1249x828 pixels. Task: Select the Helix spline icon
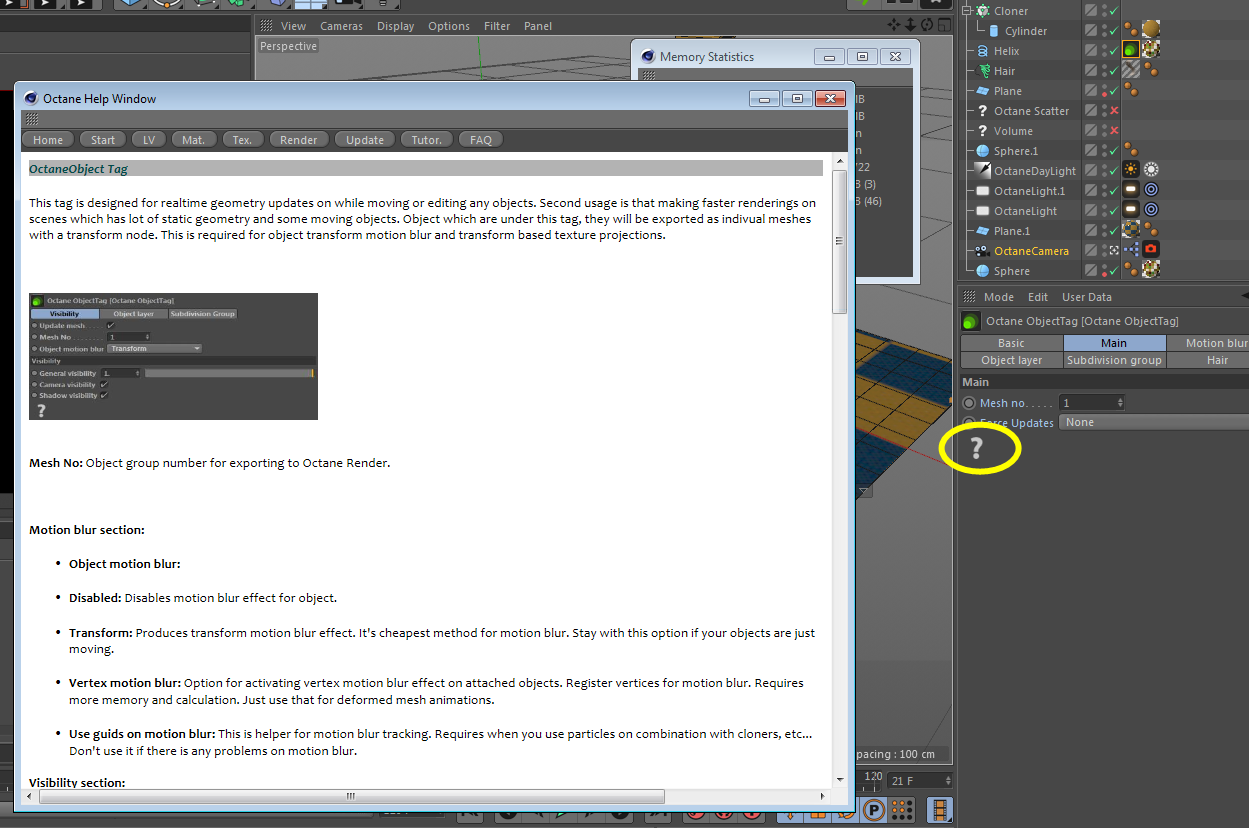[x=983, y=51]
